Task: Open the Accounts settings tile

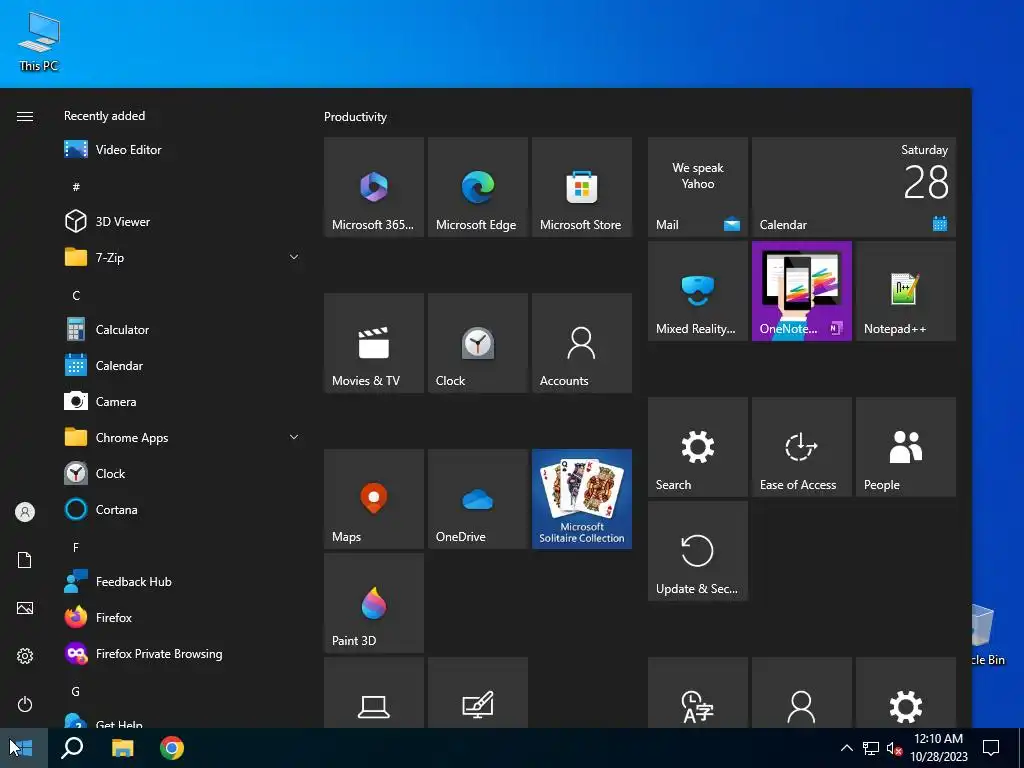Action: (x=582, y=343)
